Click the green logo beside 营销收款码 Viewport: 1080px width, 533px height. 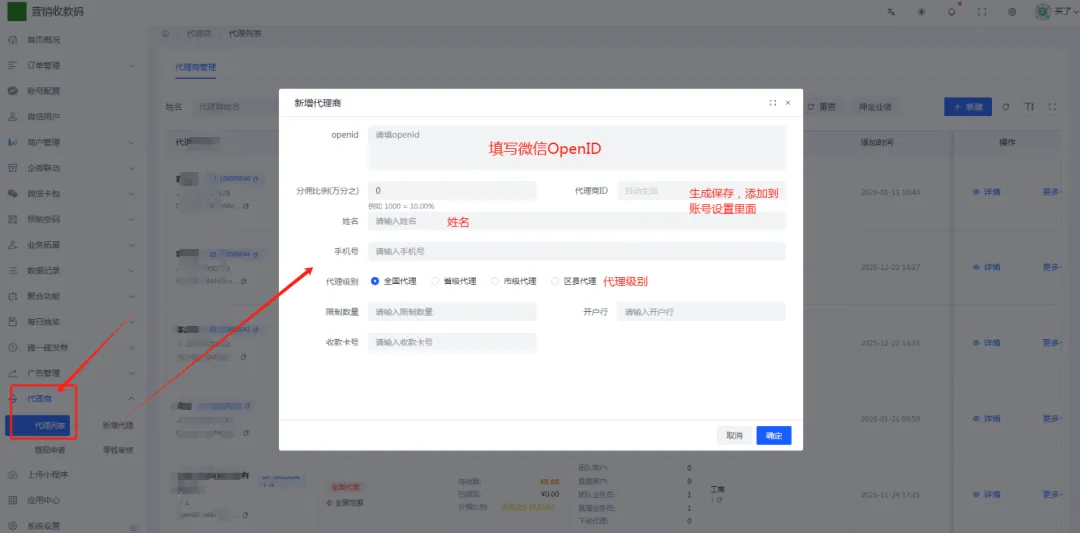pos(17,12)
